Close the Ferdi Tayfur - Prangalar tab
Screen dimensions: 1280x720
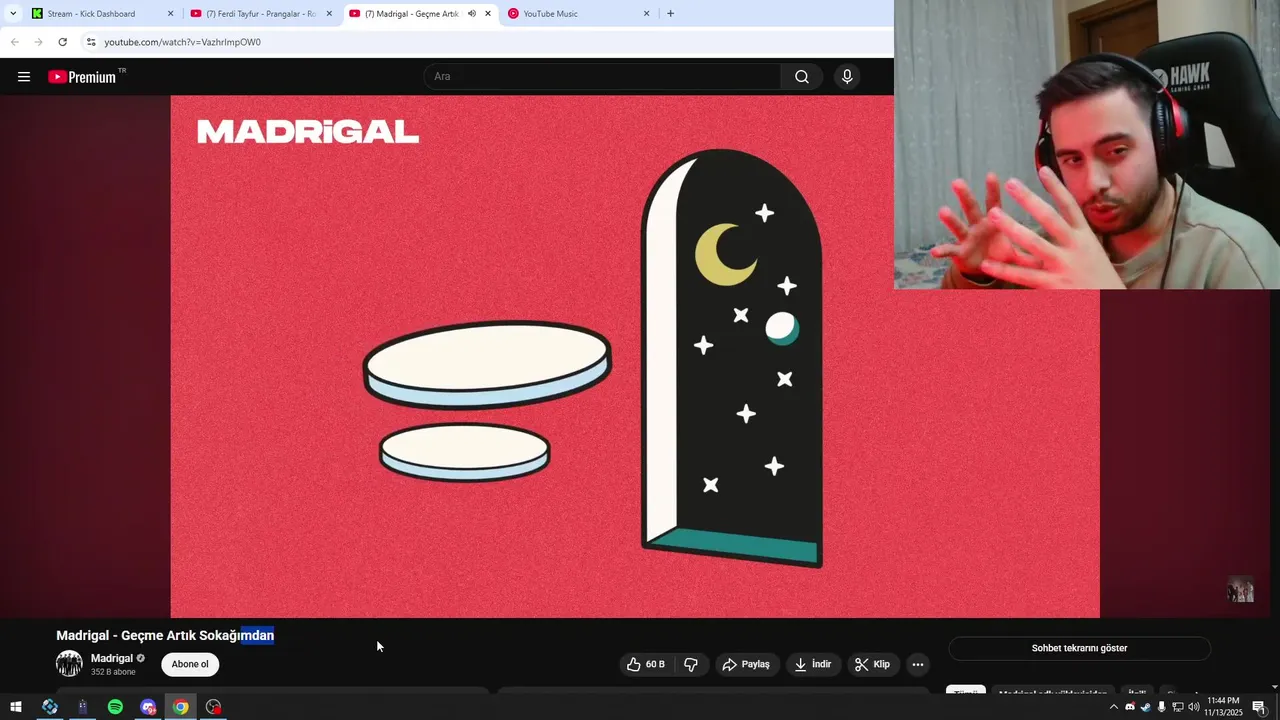[x=329, y=14]
